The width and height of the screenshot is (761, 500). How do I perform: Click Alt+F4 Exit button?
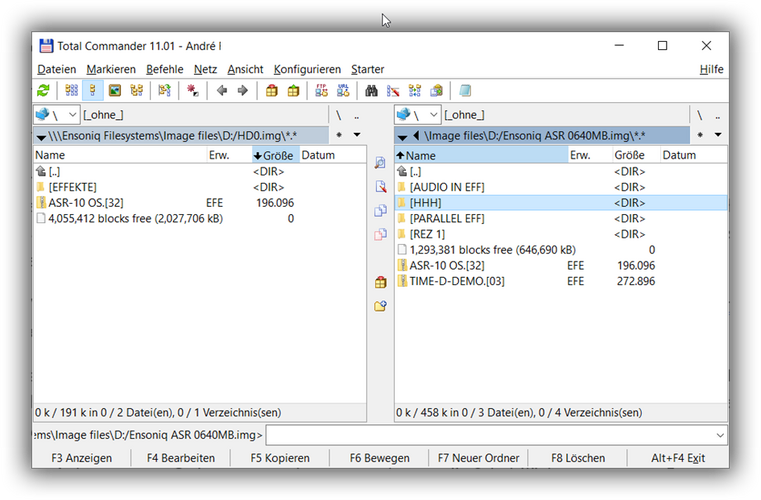tap(678, 458)
